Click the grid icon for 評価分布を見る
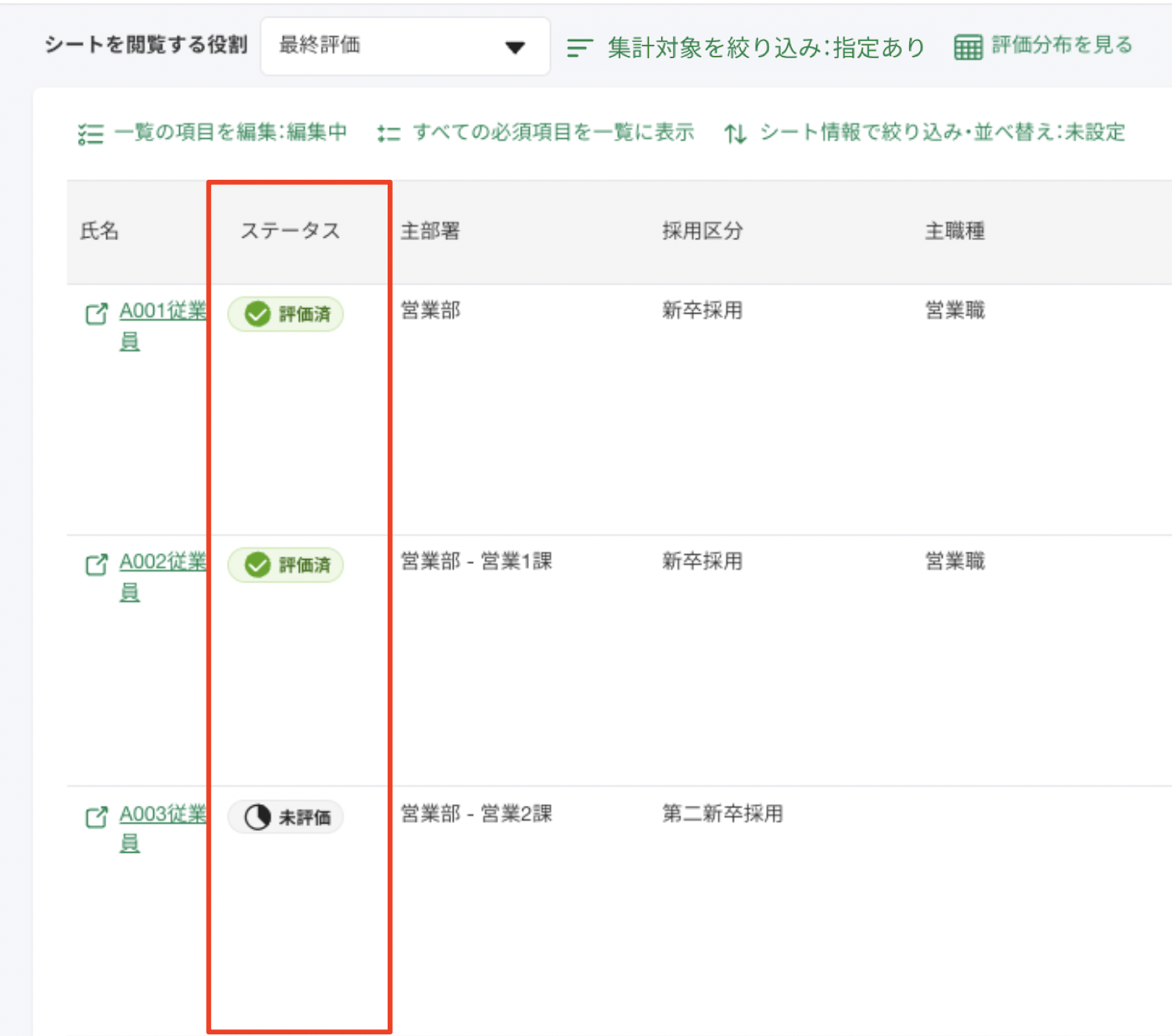This screenshot has height=1036, width=1172. (x=968, y=47)
